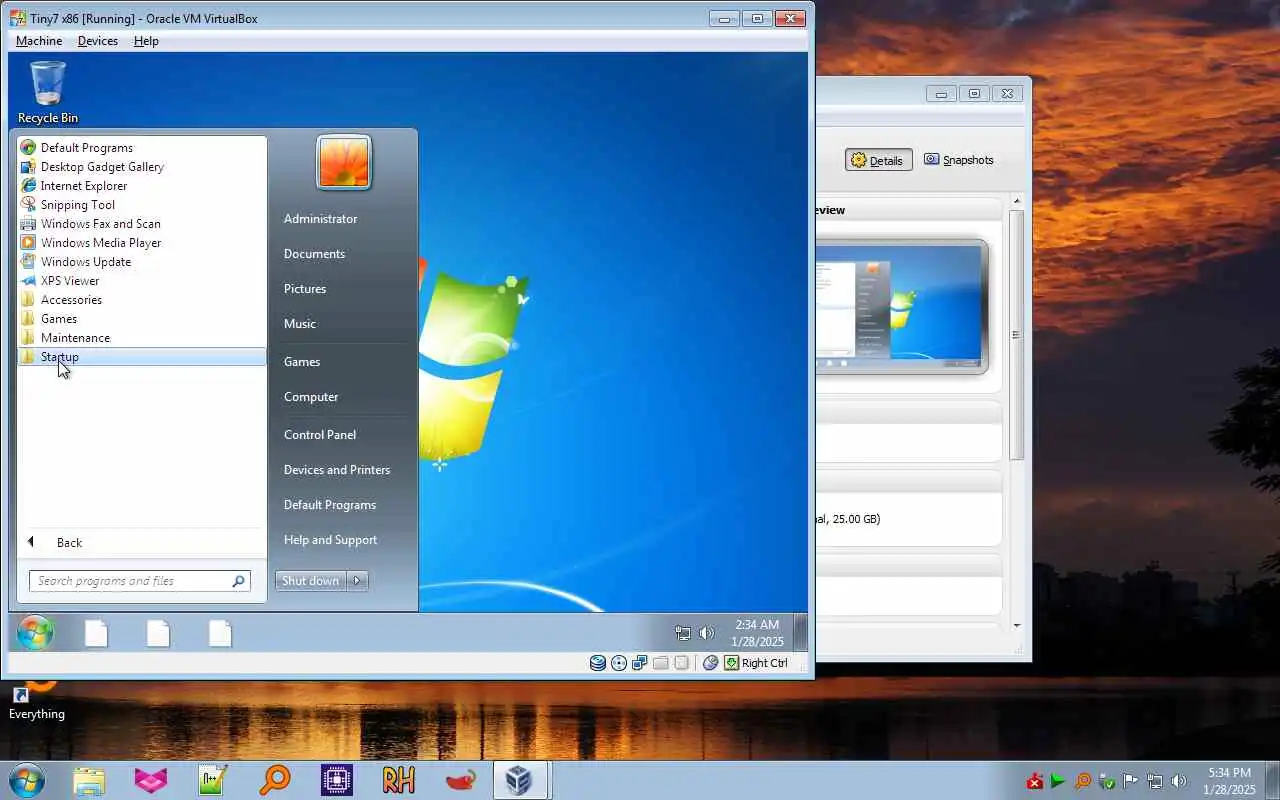This screenshot has width=1280, height=800.
Task: Open the purple chip app on host taskbar
Action: click(337, 780)
